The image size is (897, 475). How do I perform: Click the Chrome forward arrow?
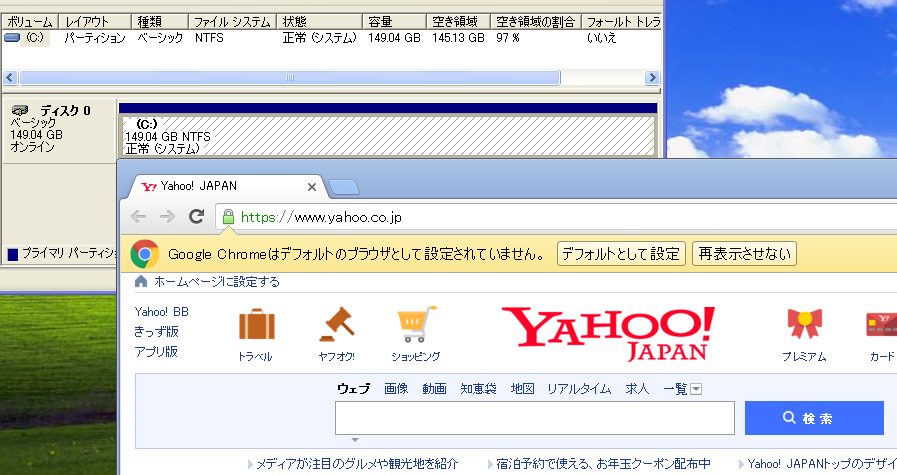[167, 216]
